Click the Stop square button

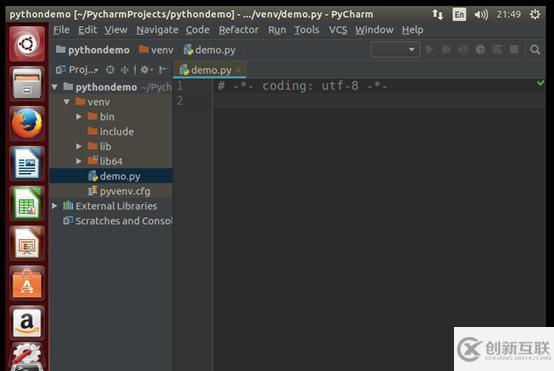(514, 50)
